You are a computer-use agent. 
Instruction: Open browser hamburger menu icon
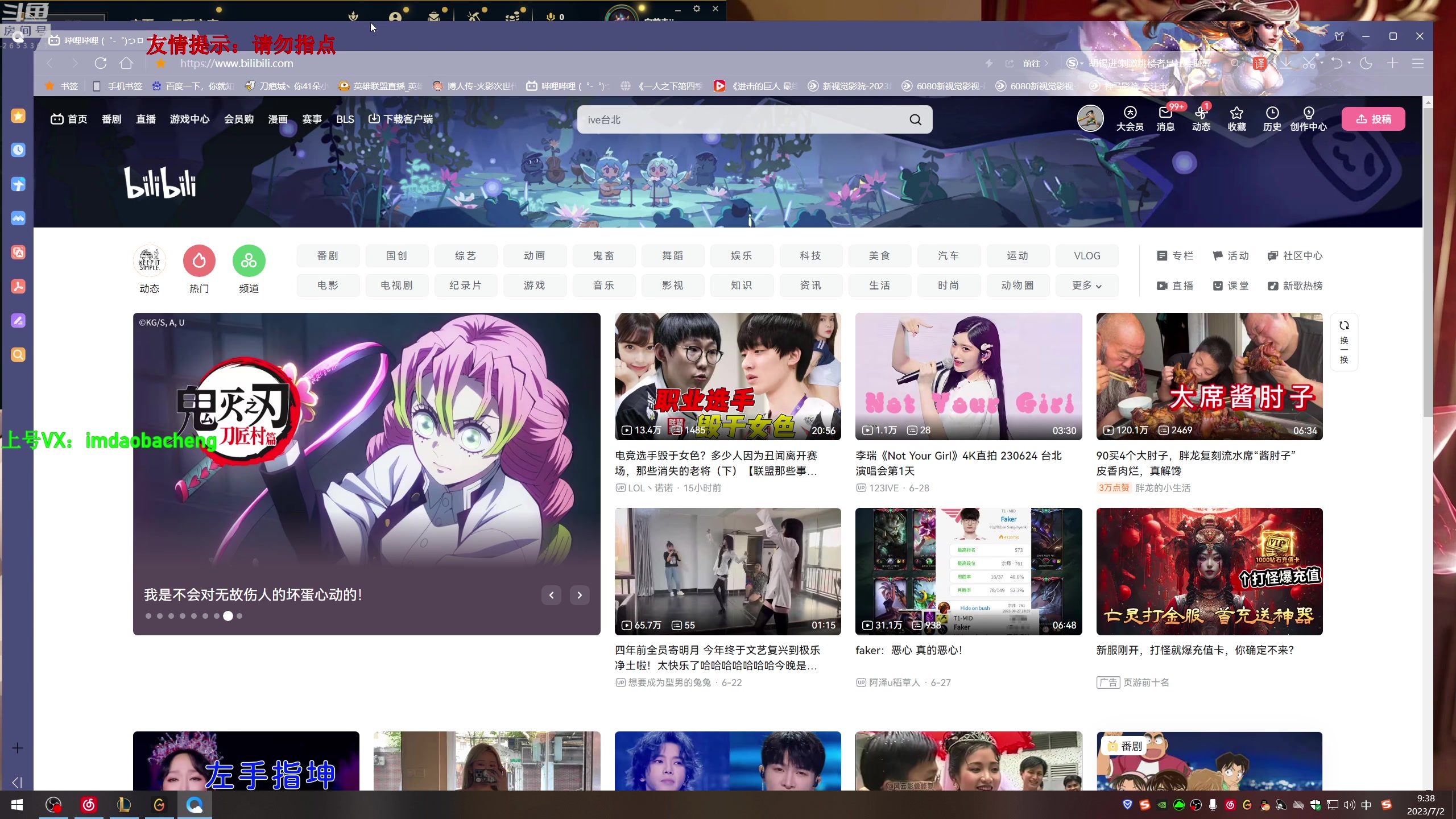[1418, 63]
